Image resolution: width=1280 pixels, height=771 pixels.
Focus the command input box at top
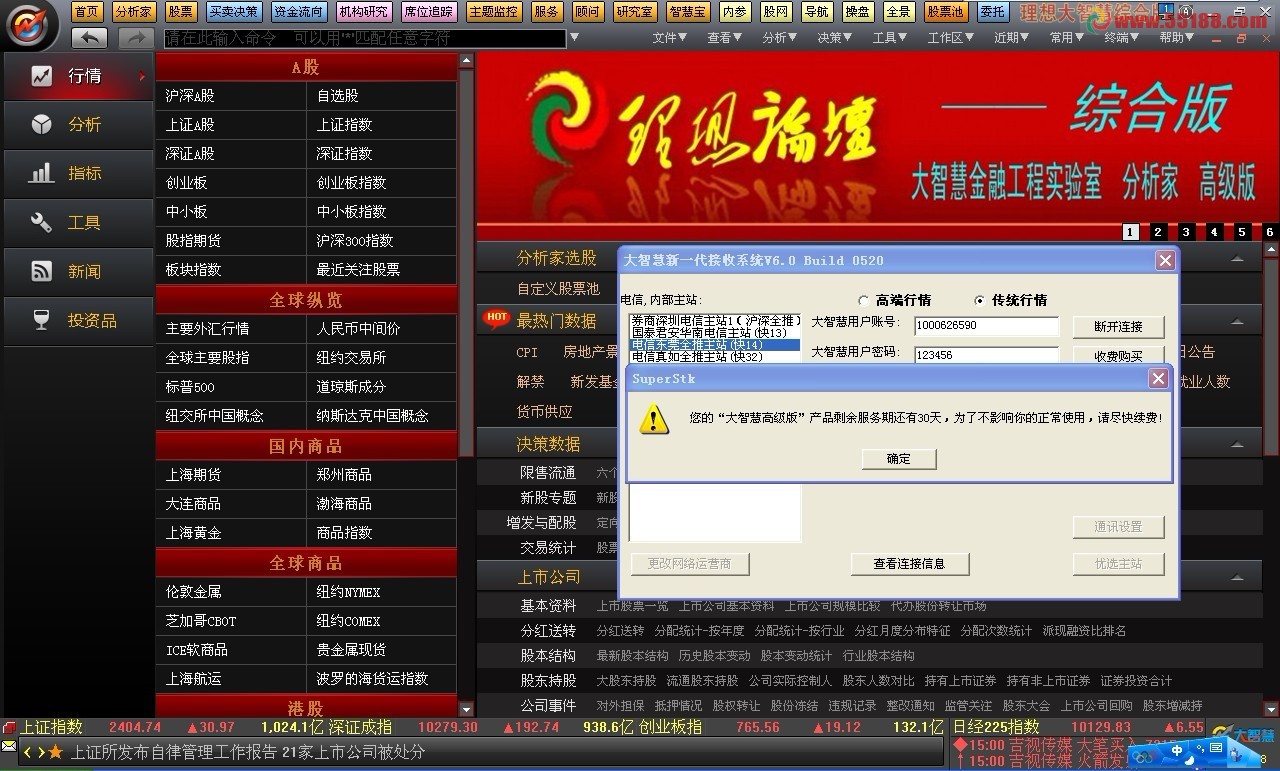[365, 39]
